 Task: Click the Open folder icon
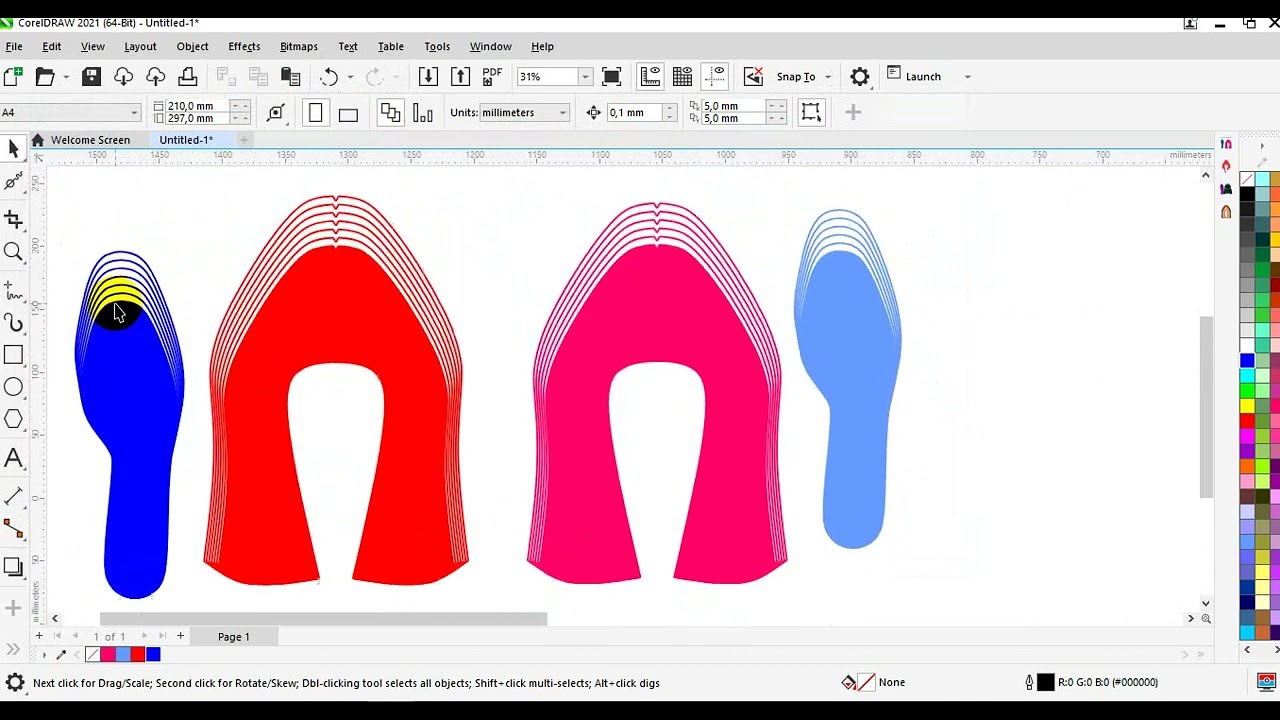(x=45, y=76)
